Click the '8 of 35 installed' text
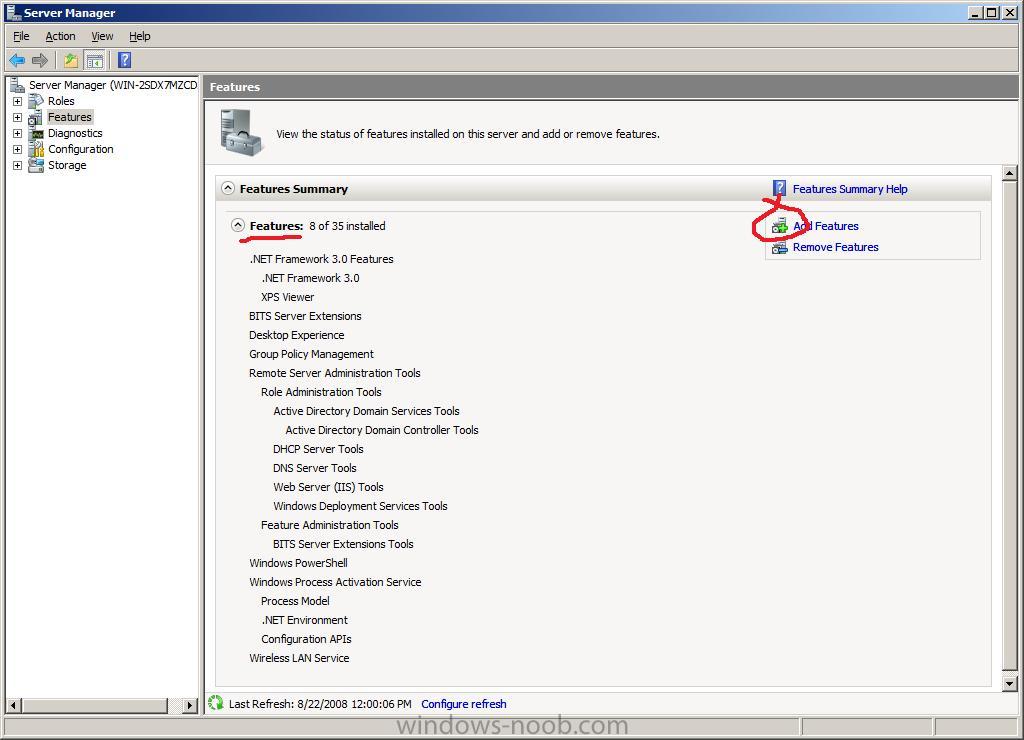This screenshot has height=740, width=1024. [347, 226]
